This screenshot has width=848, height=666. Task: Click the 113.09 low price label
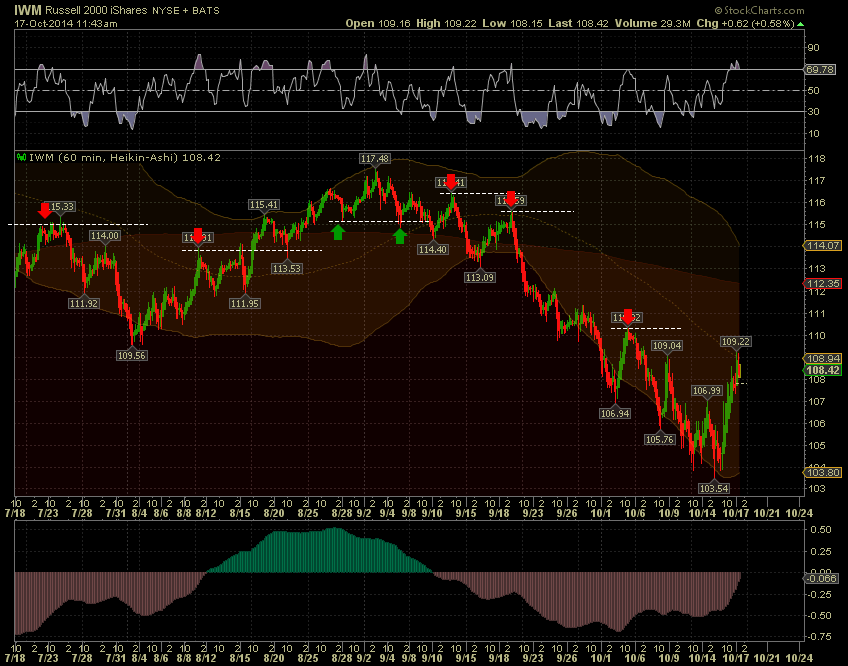click(x=480, y=278)
